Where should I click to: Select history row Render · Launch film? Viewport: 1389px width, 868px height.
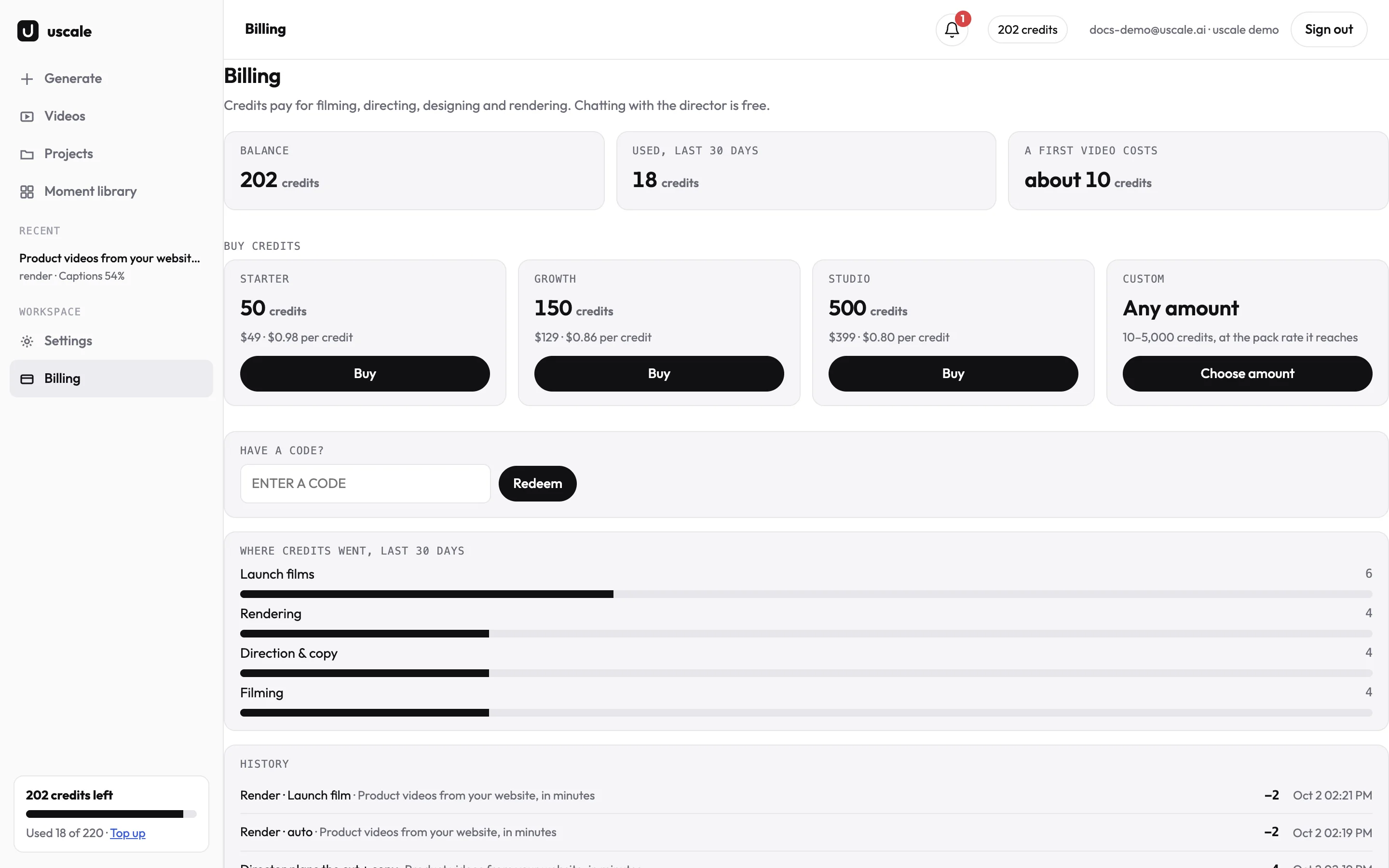[806, 796]
